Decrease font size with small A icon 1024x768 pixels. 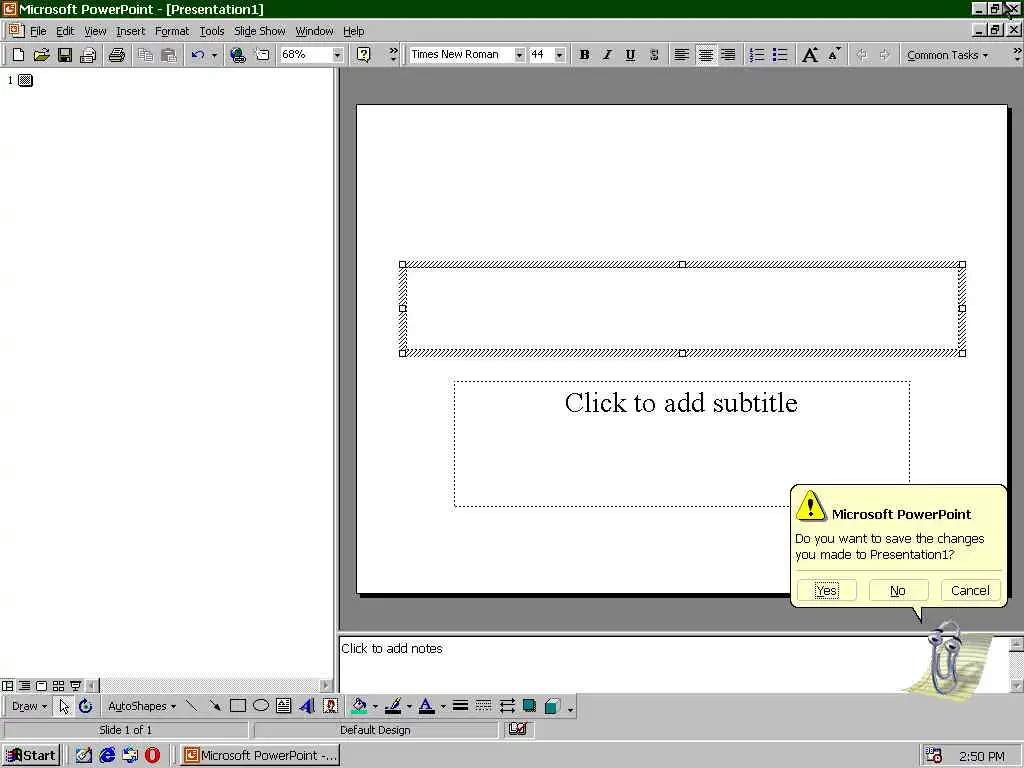pyautogui.click(x=834, y=55)
